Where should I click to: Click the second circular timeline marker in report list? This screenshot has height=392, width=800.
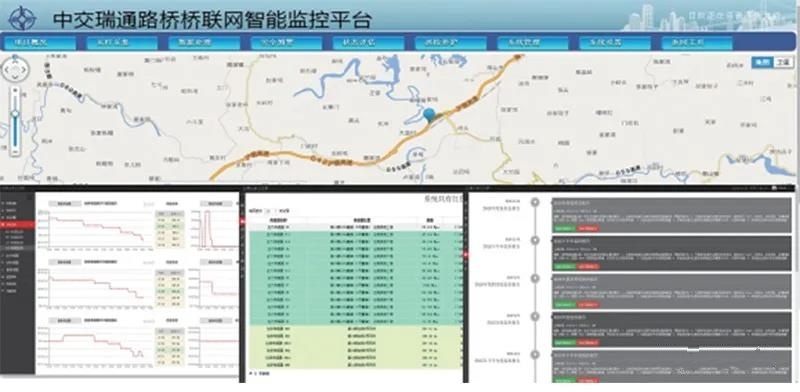[535, 240]
